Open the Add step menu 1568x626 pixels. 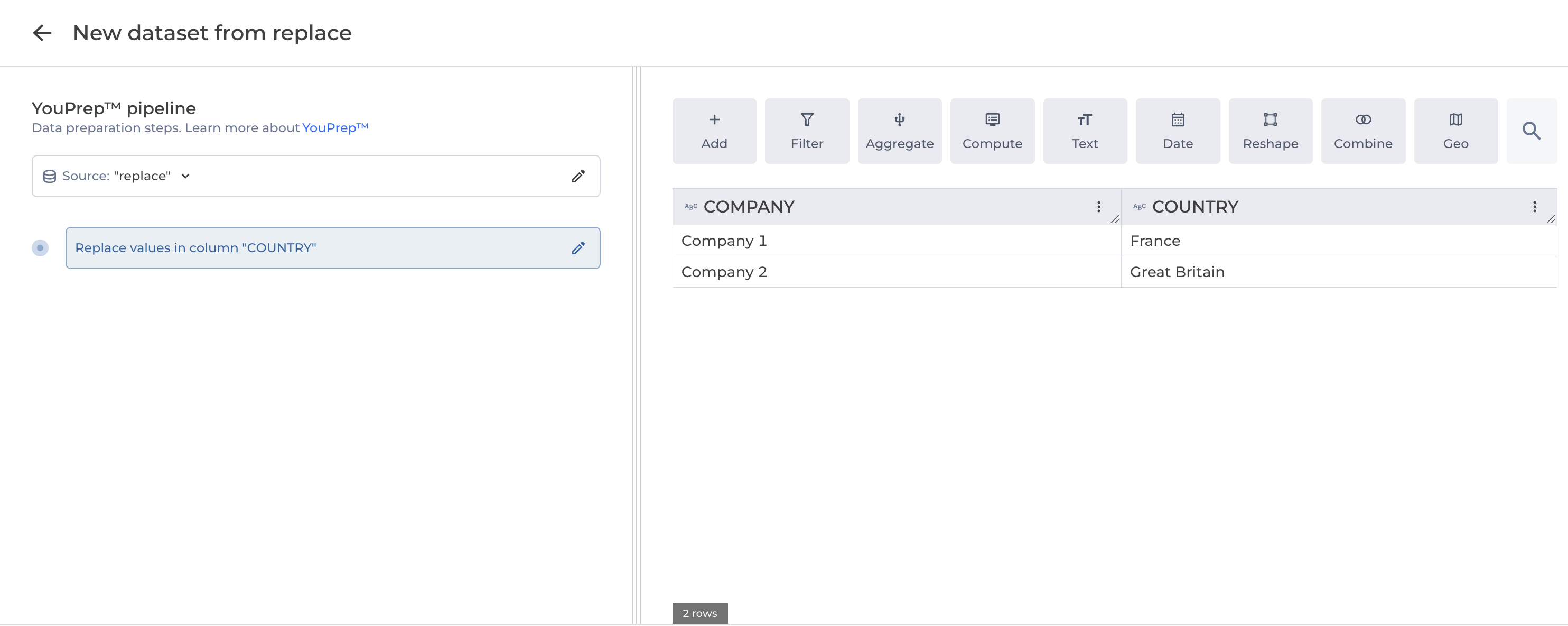pyautogui.click(x=714, y=131)
